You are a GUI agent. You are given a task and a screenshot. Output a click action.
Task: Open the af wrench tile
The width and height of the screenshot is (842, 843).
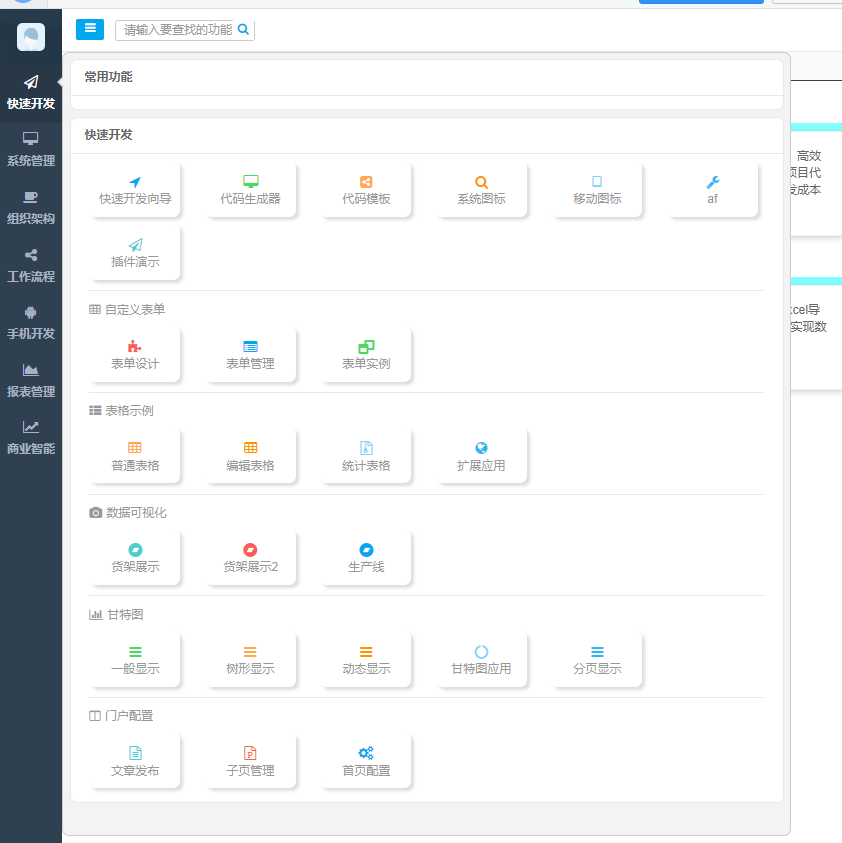point(712,190)
